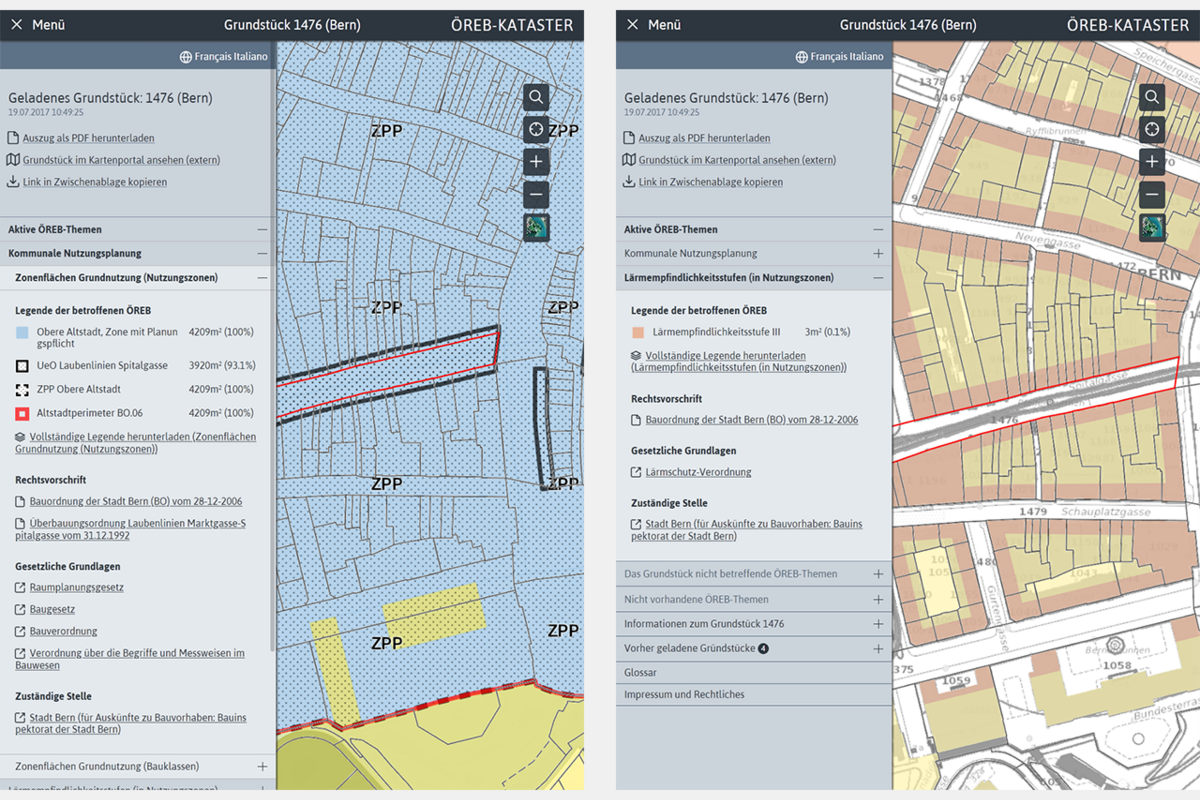The image size is (1200, 800).
Task: Click the locate target icon on the noise map
Action: (1152, 129)
